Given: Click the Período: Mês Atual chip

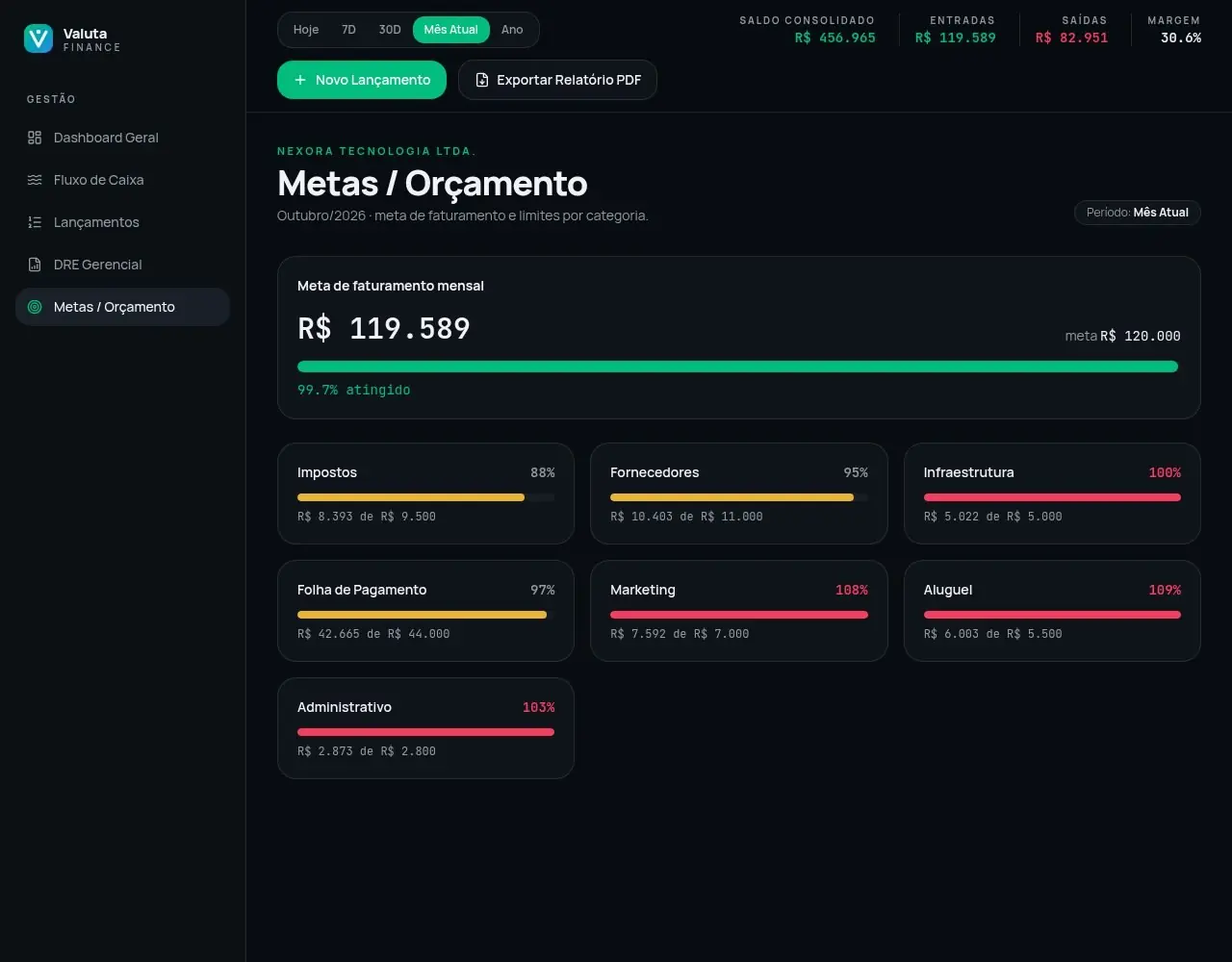Looking at the screenshot, I should tap(1138, 213).
